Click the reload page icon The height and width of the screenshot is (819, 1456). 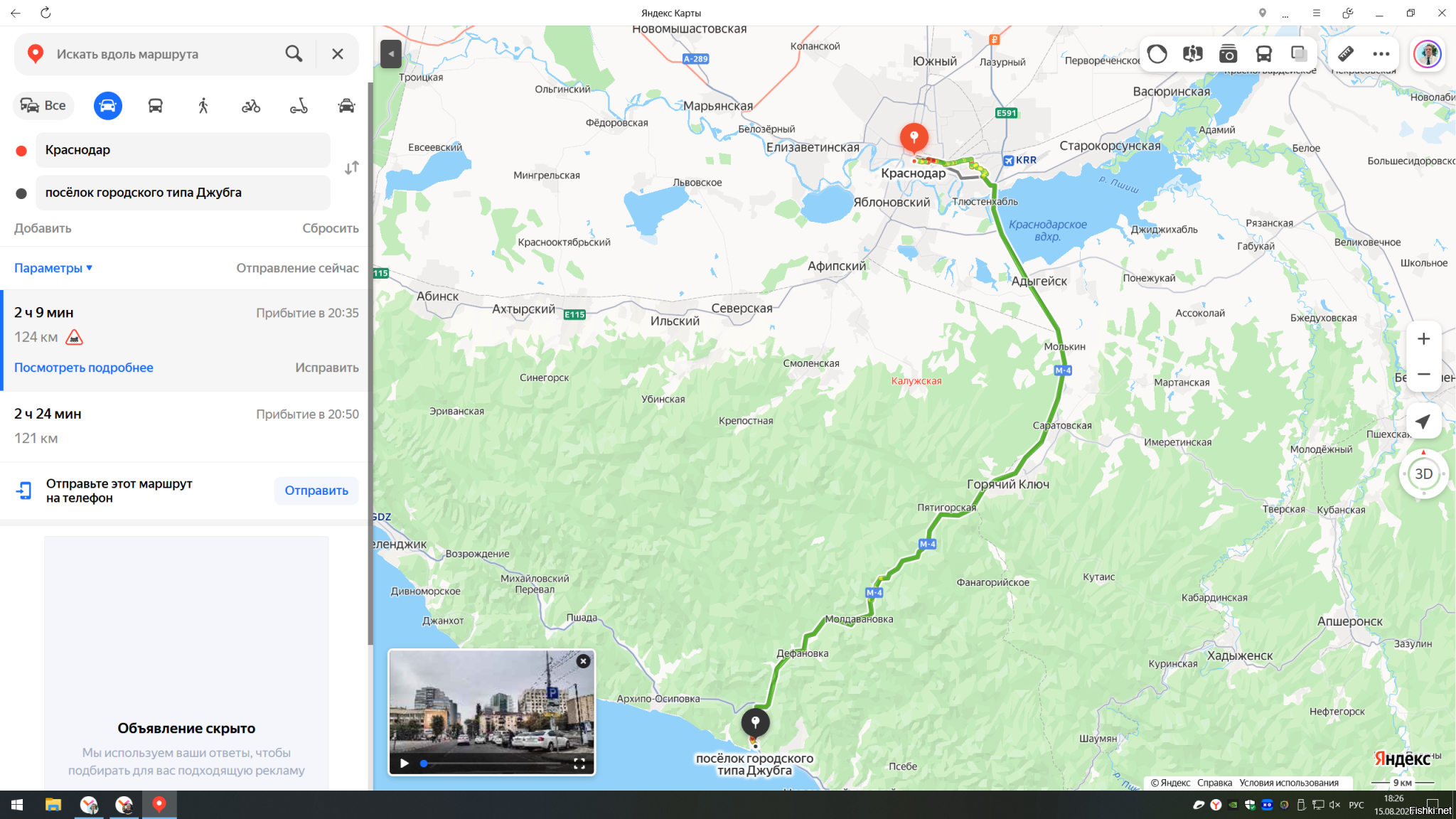tap(45, 13)
